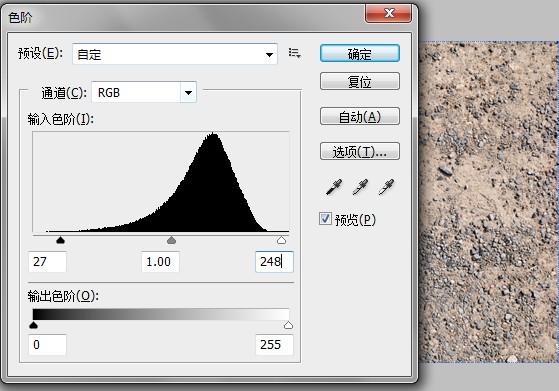Image resolution: width=559 pixels, height=391 pixels.
Task: Expand the 预设 preset dropdown
Action: coord(175,54)
